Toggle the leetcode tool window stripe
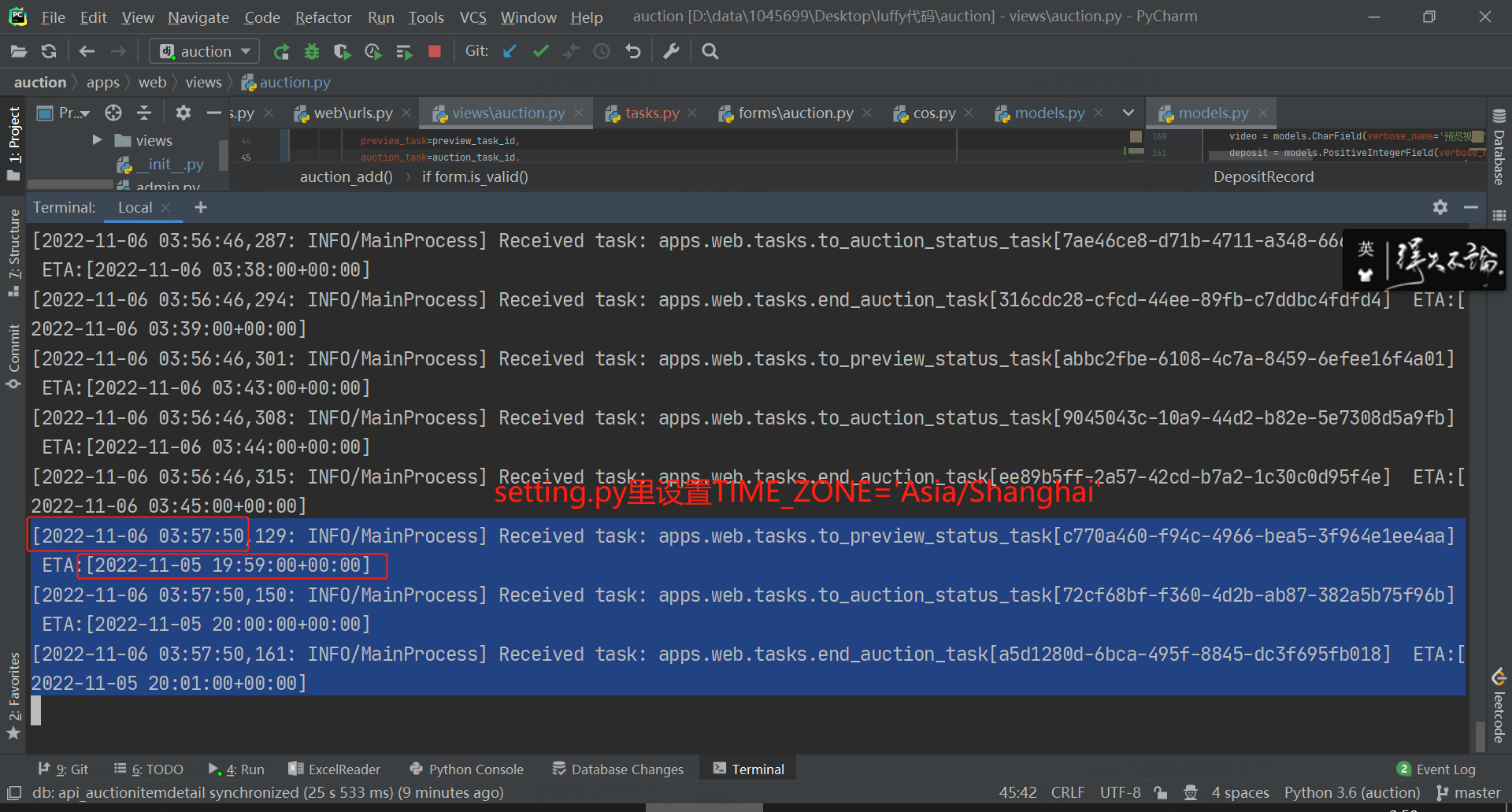1512x812 pixels. [x=1499, y=706]
